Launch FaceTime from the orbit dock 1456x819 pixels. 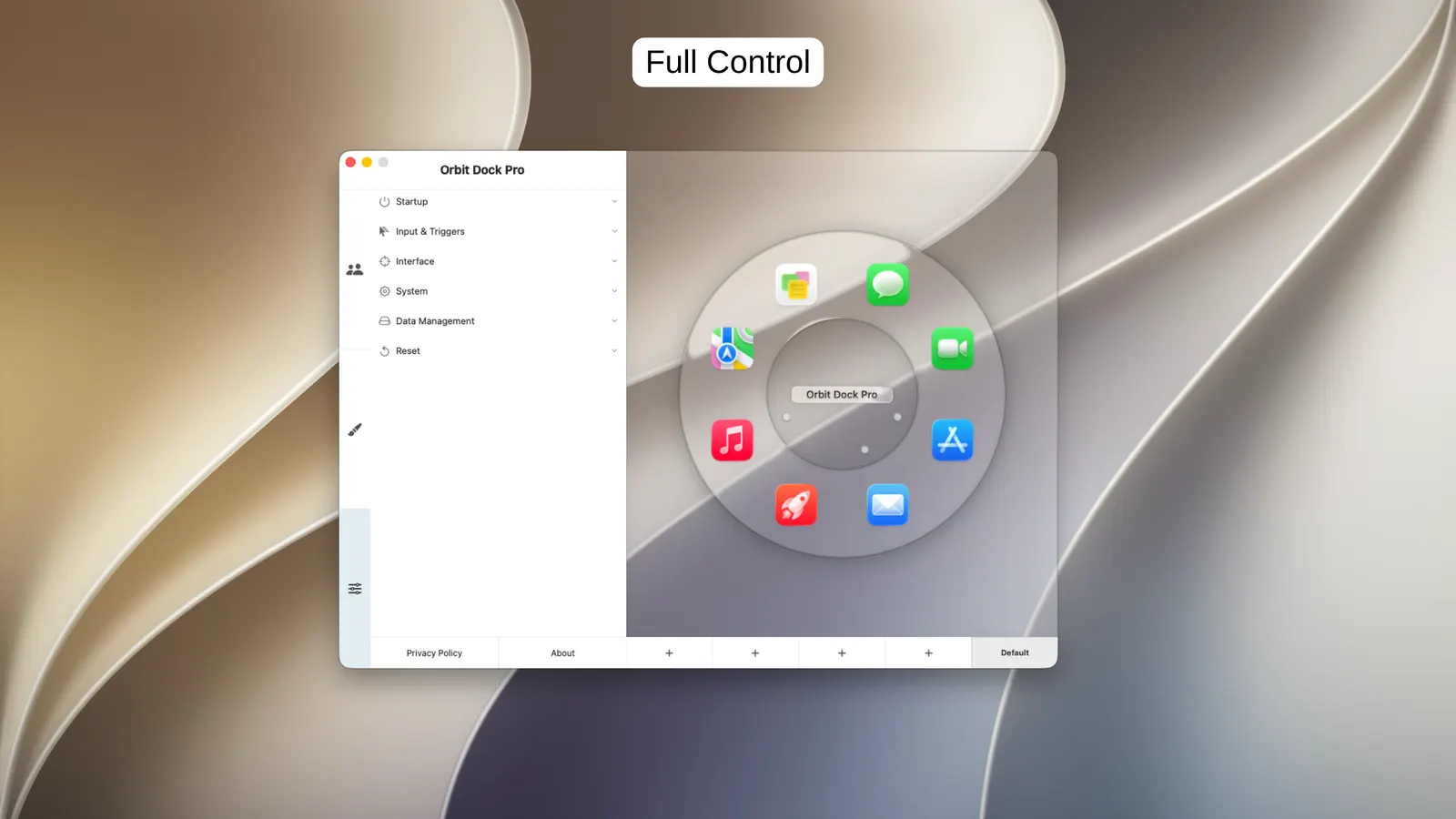[952, 349]
